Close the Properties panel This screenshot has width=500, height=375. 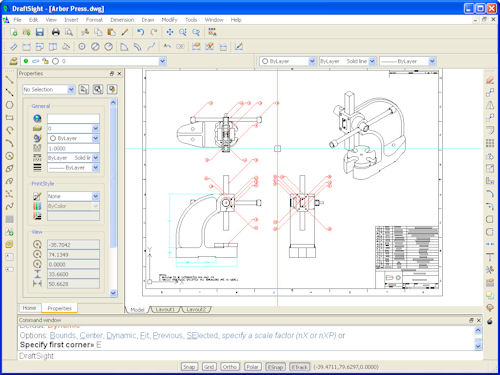click(119, 73)
